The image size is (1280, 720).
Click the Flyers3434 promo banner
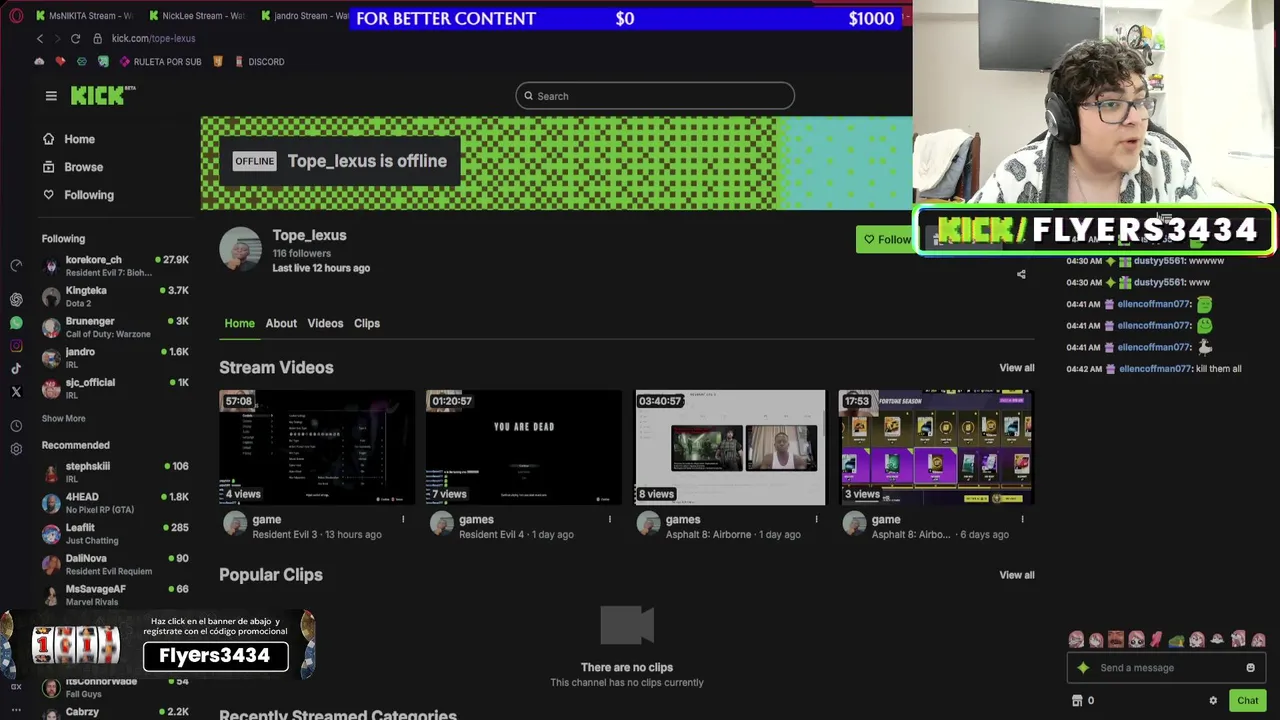[158, 644]
